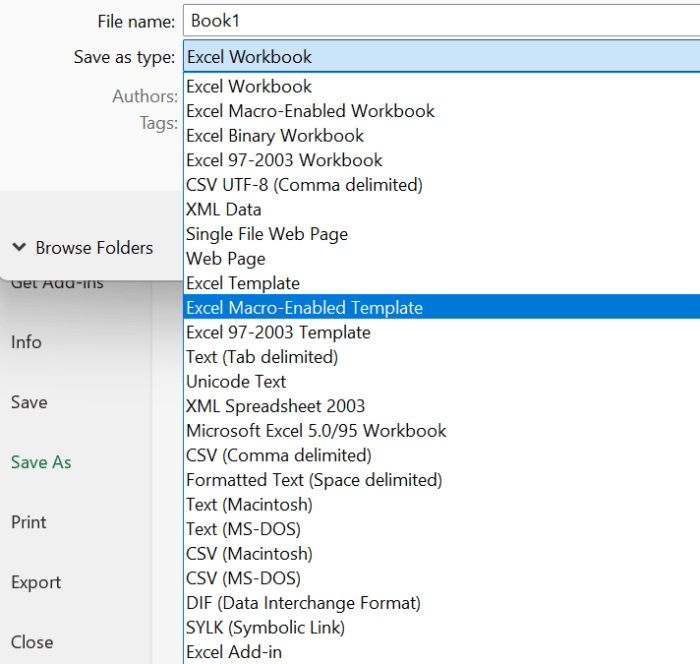Go to Print in backstage menu

(x=29, y=522)
